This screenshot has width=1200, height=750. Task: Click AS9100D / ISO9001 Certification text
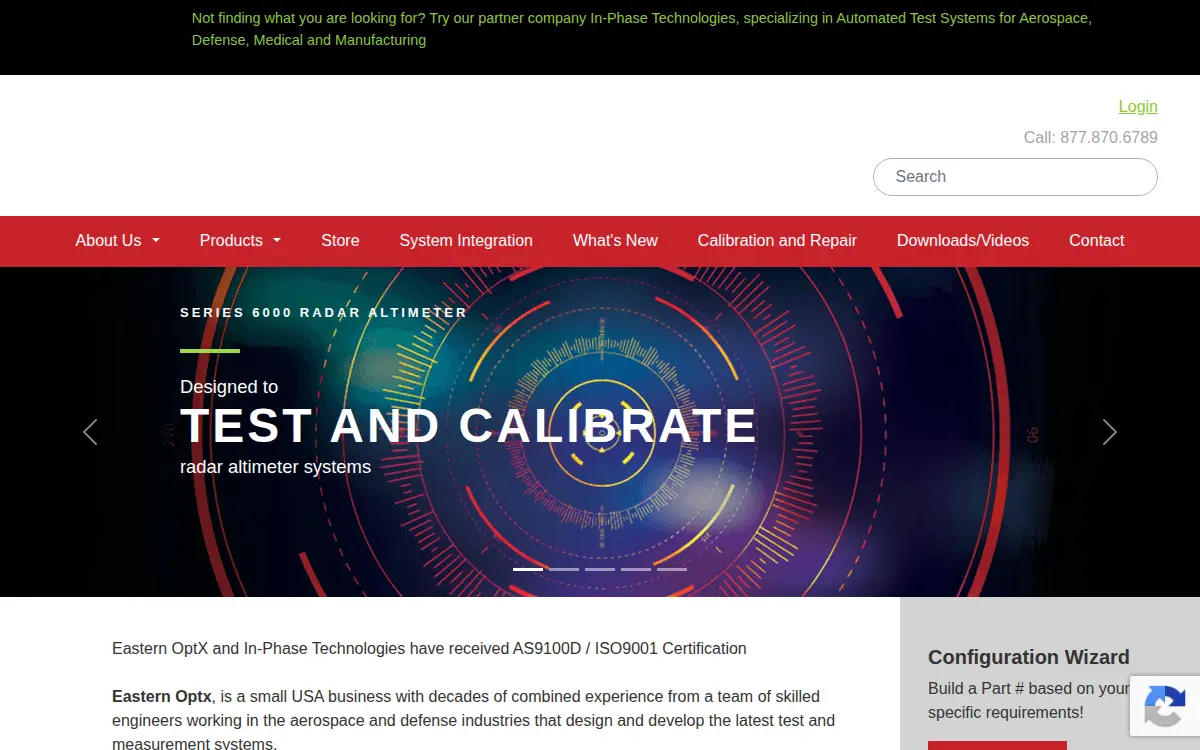pos(630,649)
